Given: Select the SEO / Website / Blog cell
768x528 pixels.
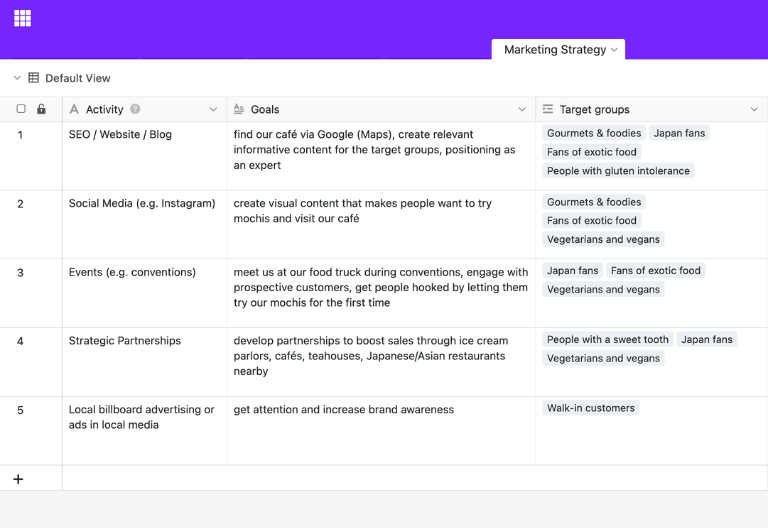Looking at the screenshot, I should [x=144, y=156].
